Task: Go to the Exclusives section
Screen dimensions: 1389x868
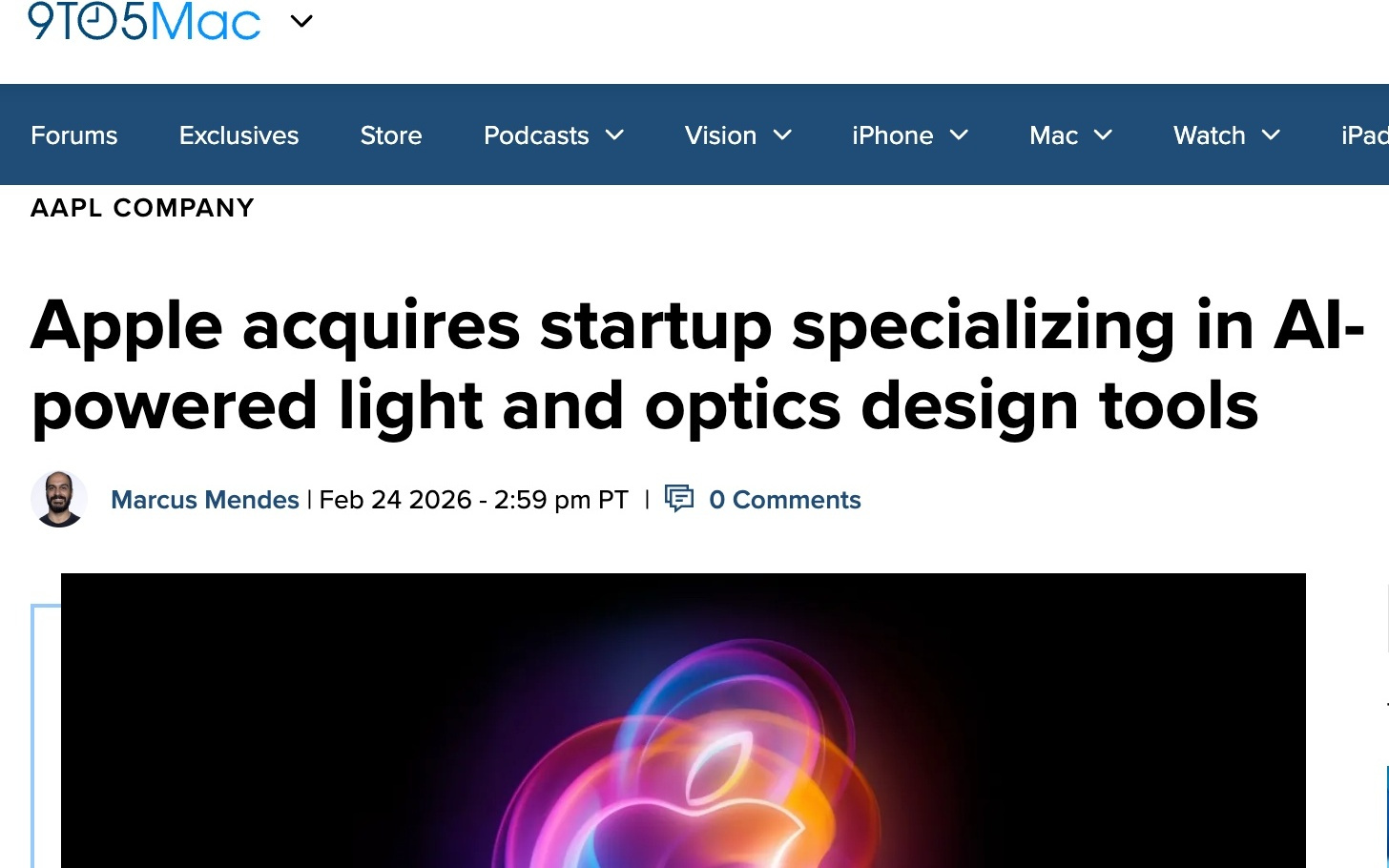Action: pos(238,135)
